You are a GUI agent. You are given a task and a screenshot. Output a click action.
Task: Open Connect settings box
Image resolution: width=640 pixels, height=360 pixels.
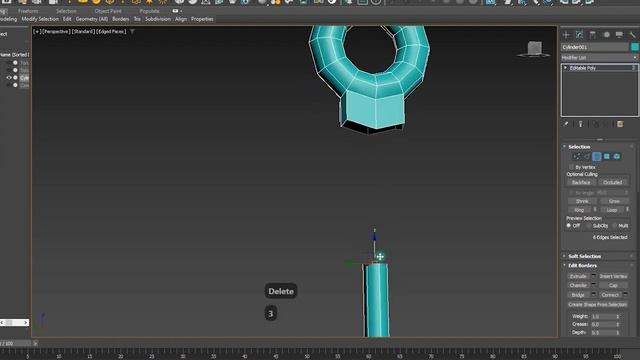[625, 294]
